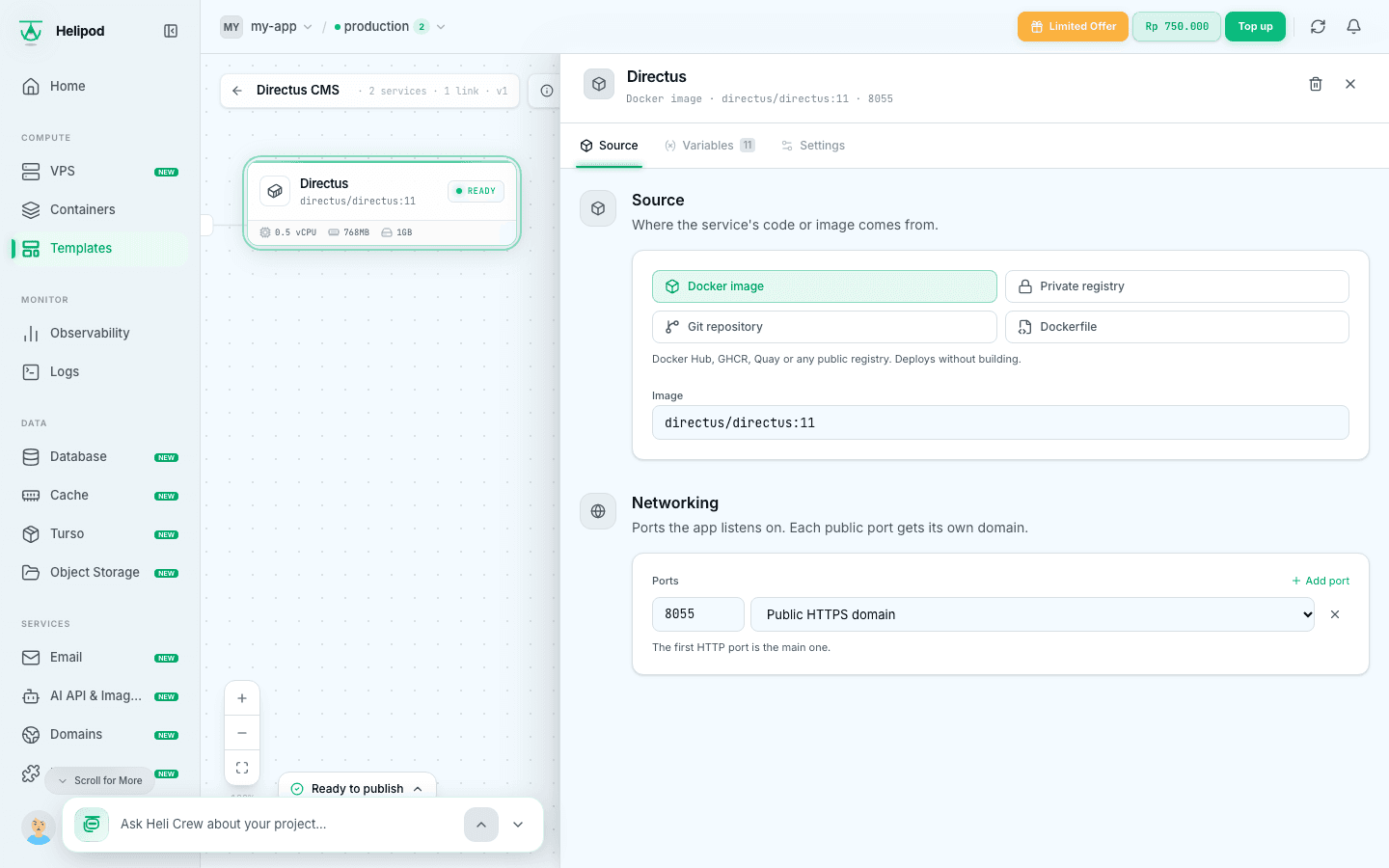The height and width of the screenshot is (868, 1389).
Task: Select Docker image source option
Action: pyautogui.click(x=825, y=286)
